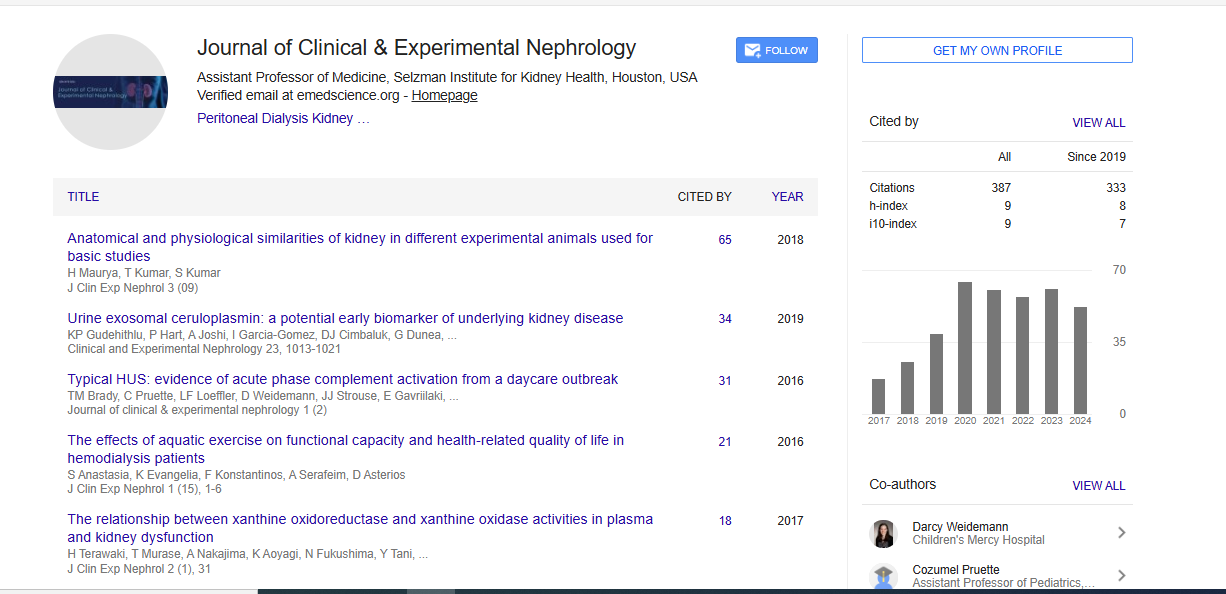Open the Typical HUS daycare outbreak article
The image size is (1226, 594).
pos(342,379)
